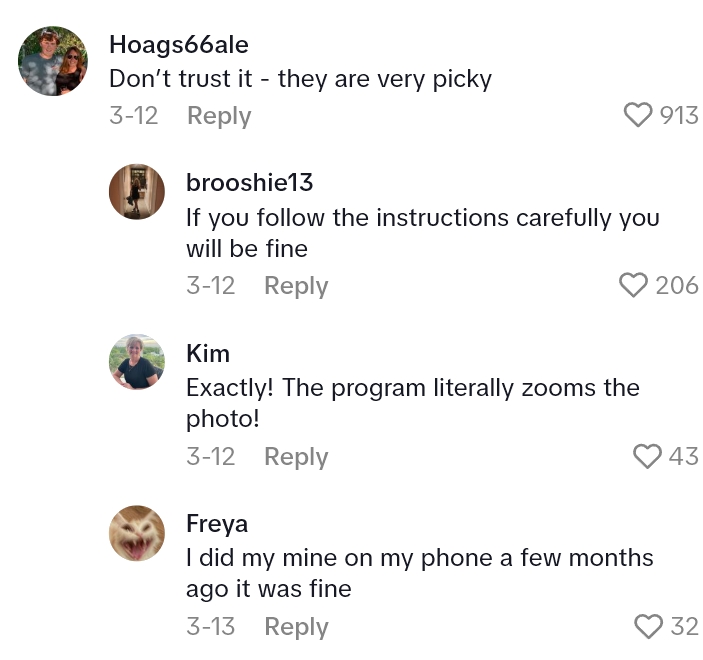
Task: Click the 3-13 date on Freya's comment
Action: [210, 627]
